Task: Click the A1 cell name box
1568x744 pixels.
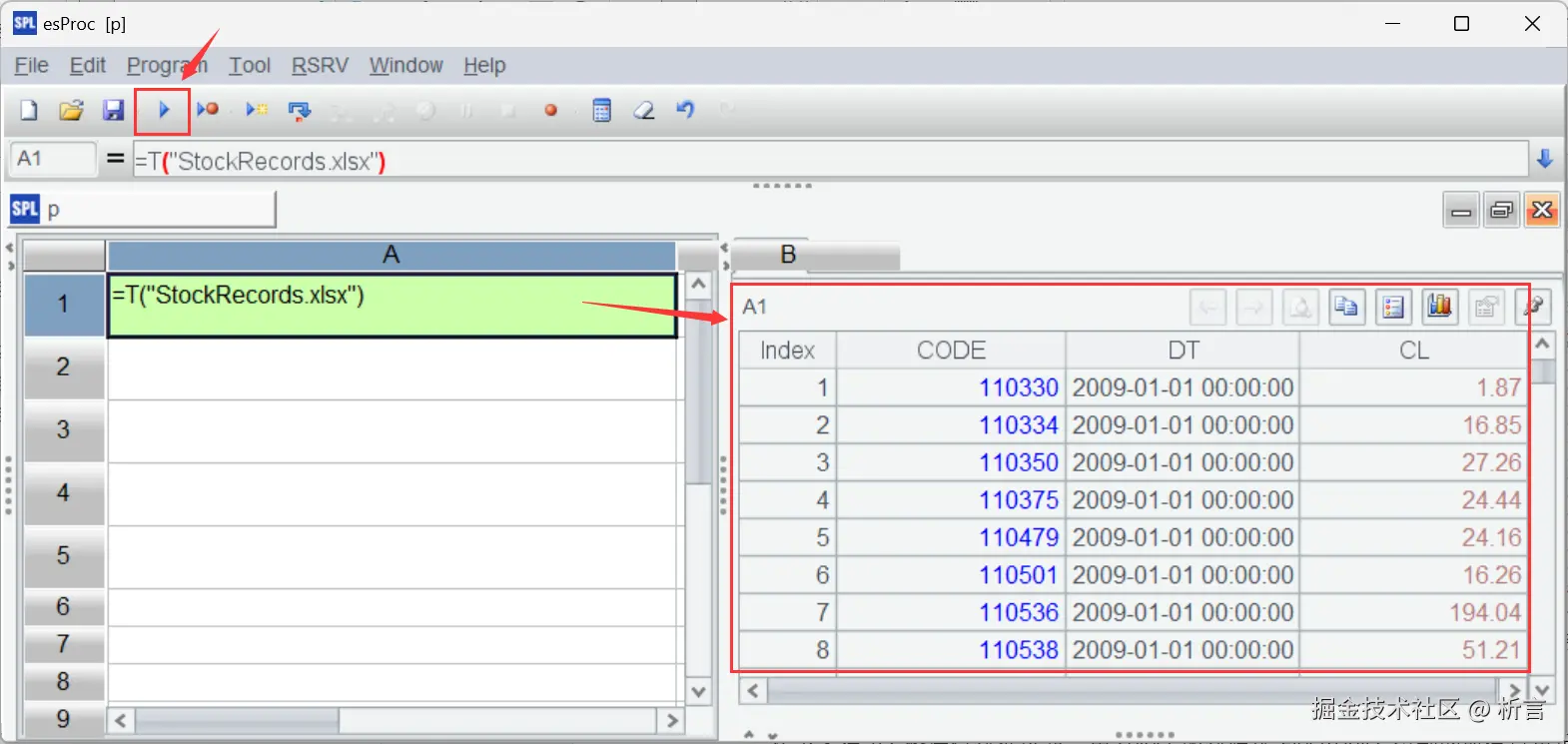Action: pyautogui.click(x=53, y=159)
